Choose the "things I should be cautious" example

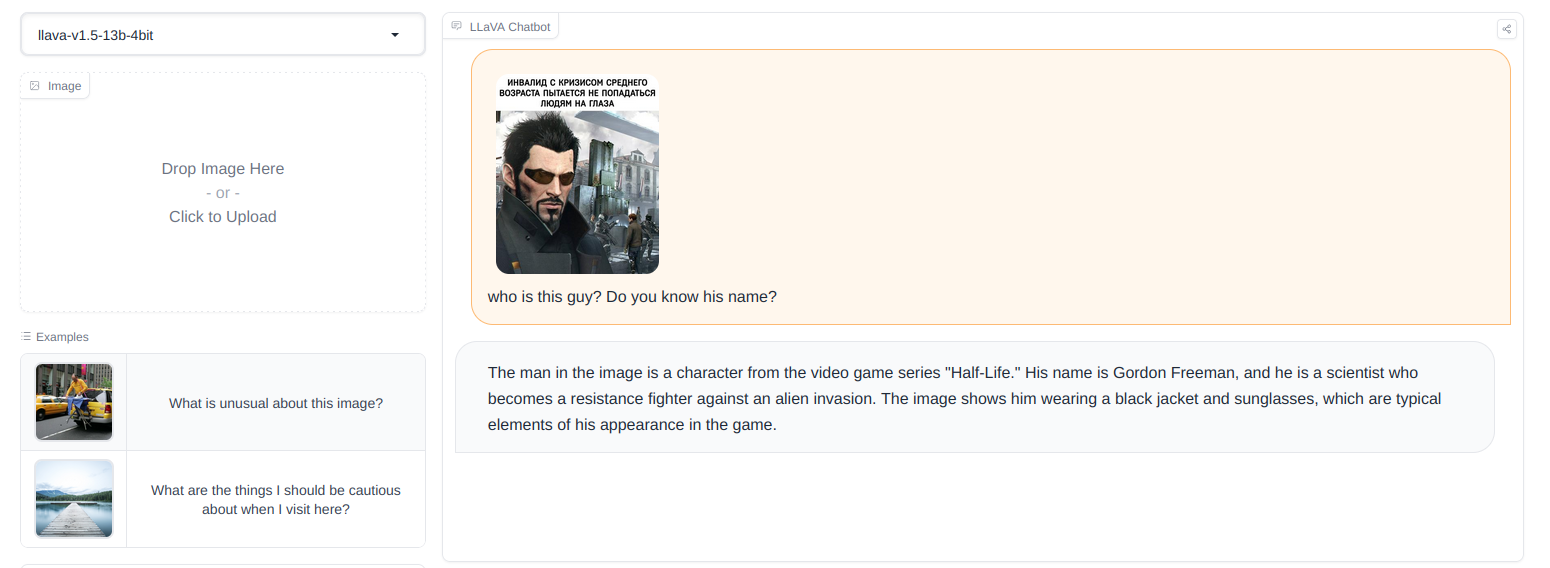click(x=276, y=499)
